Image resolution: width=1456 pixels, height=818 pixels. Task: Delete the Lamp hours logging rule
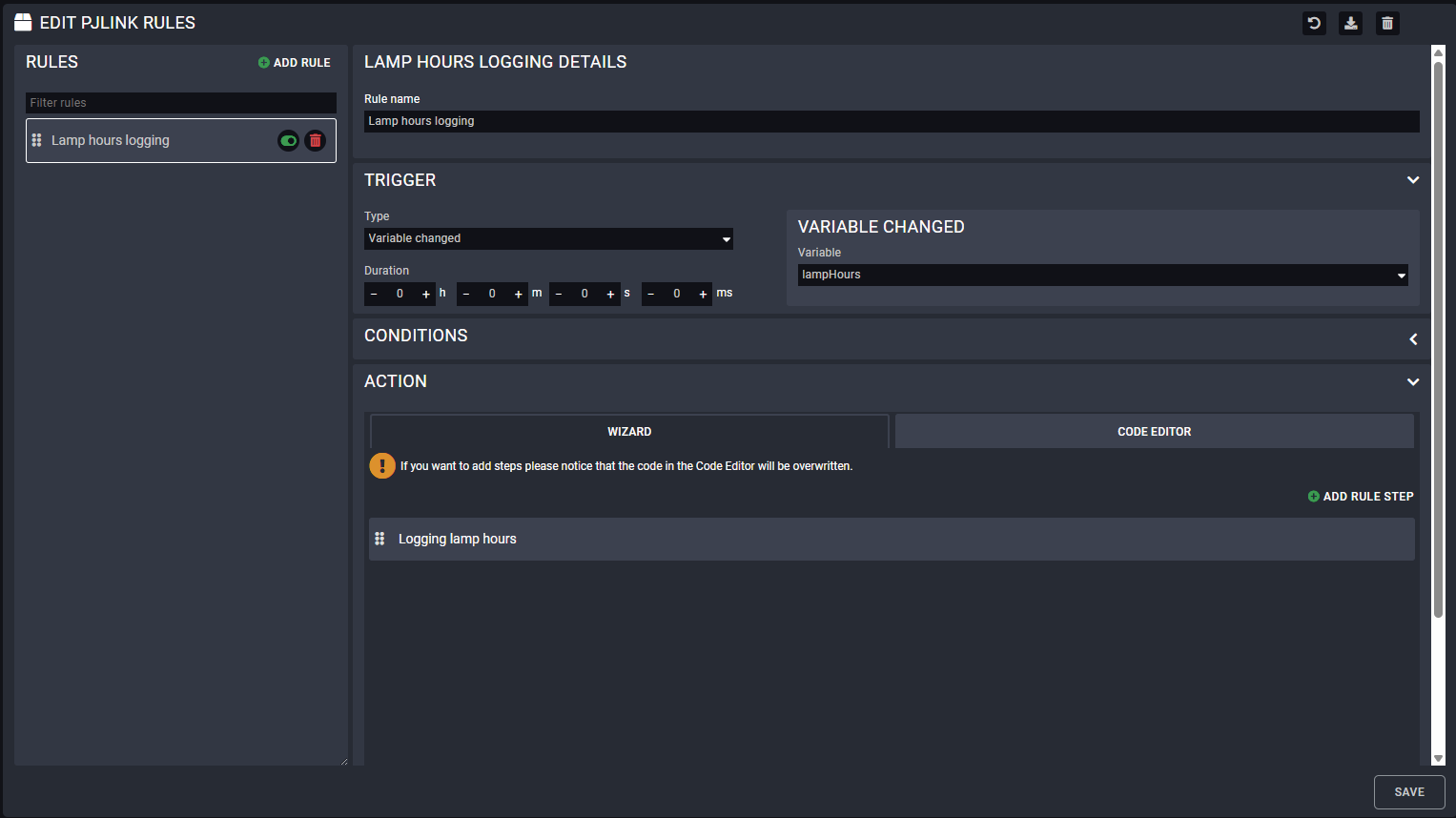(x=316, y=141)
